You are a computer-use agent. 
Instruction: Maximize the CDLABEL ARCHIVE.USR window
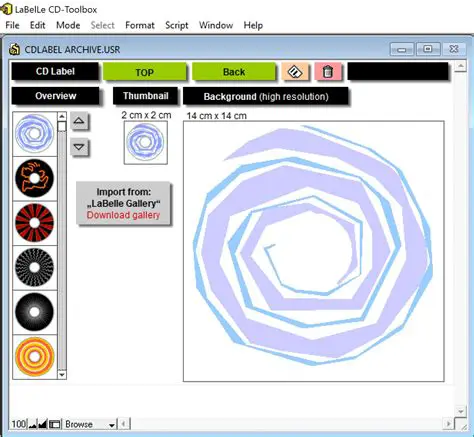coord(428,49)
